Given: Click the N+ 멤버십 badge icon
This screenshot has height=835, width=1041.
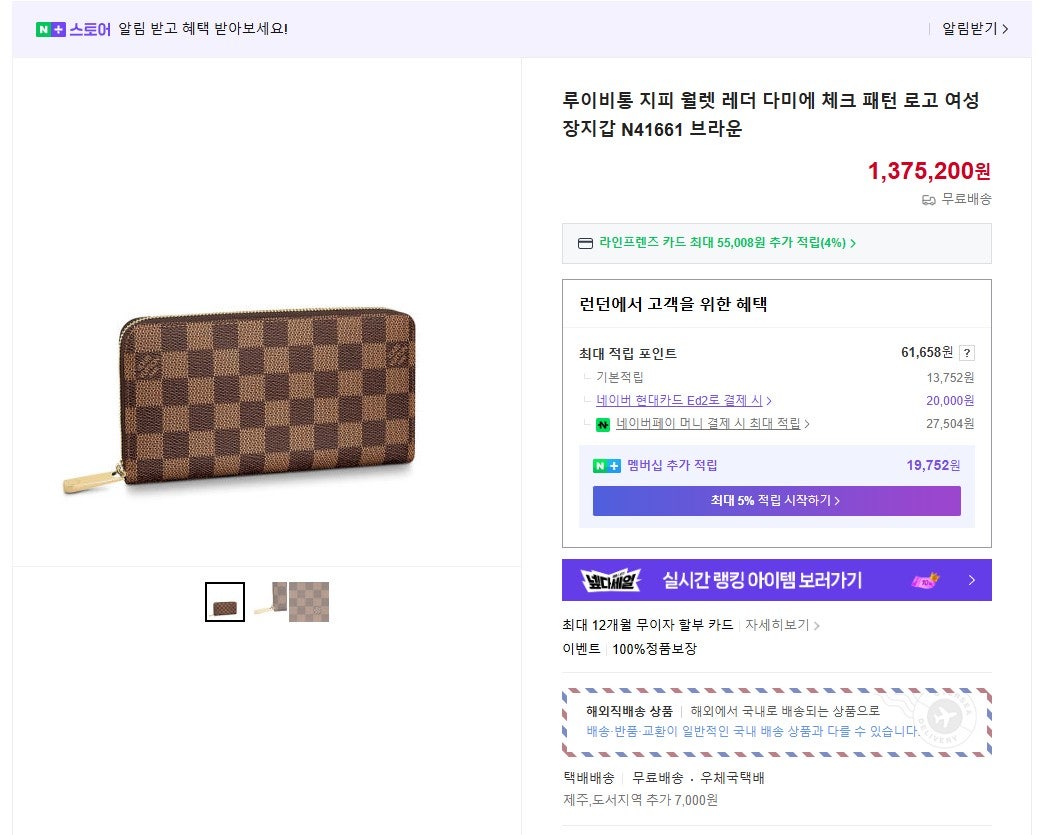Looking at the screenshot, I should pyautogui.click(x=607, y=465).
